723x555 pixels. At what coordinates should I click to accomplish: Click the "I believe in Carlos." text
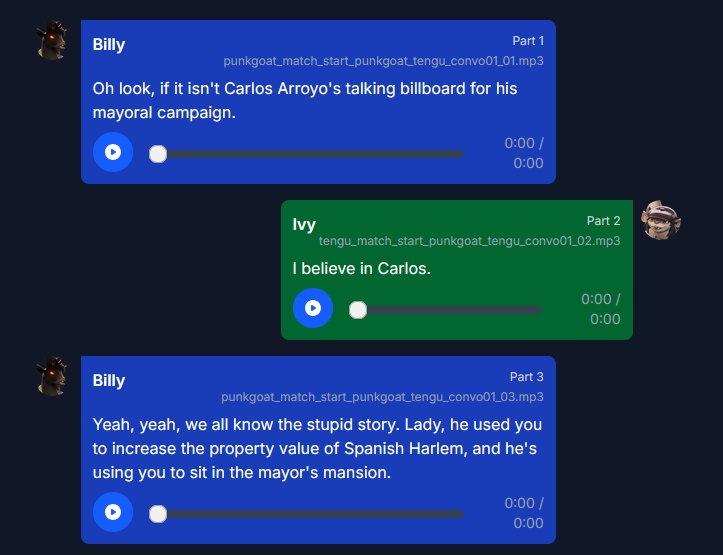coord(362,269)
